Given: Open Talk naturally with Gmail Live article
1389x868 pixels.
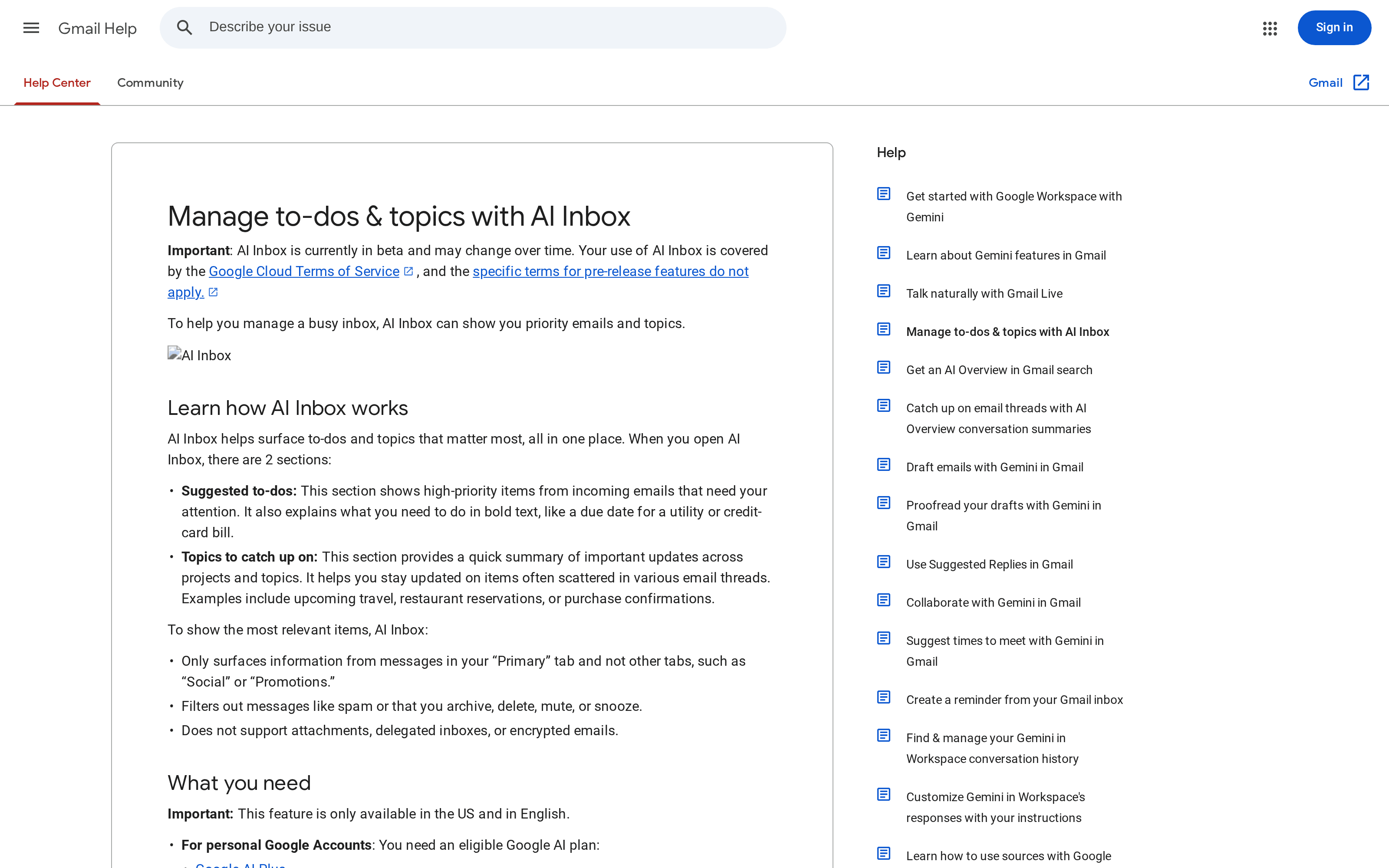Looking at the screenshot, I should coord(984,294).
